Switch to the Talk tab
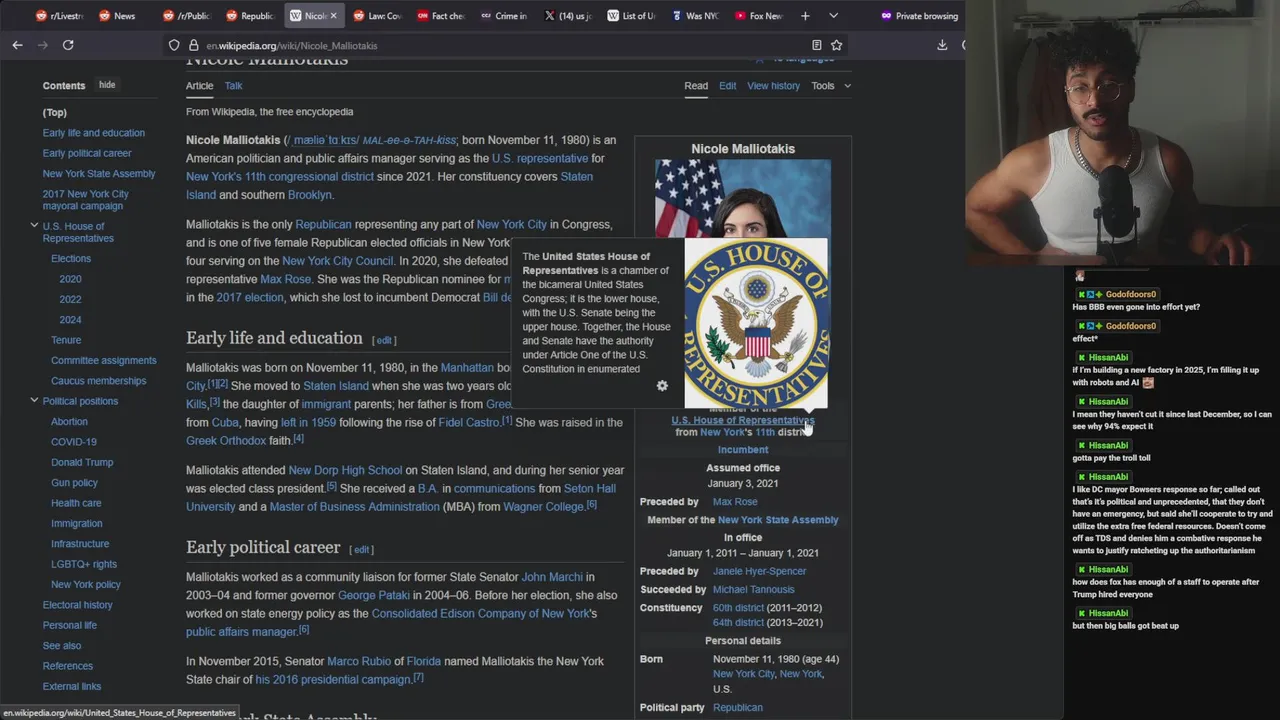This screenshot has height=720, width=1280. click(233, 86)
